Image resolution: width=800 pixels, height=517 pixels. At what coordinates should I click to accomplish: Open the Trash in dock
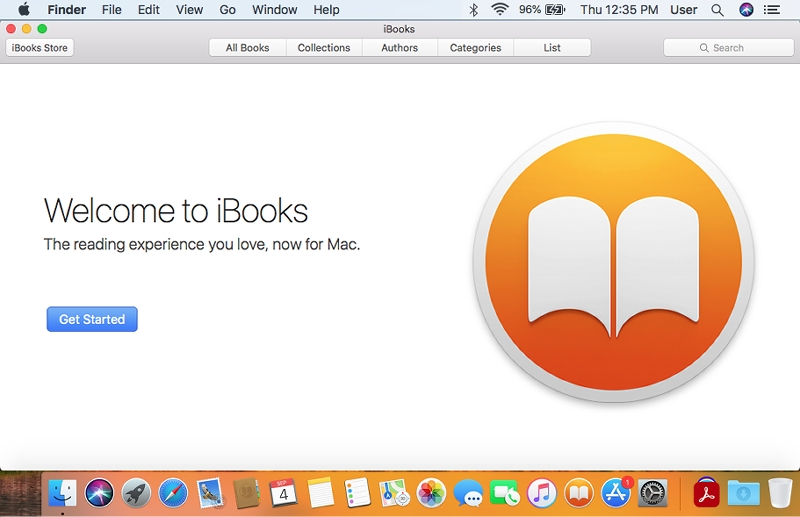(x=780, y=494)
